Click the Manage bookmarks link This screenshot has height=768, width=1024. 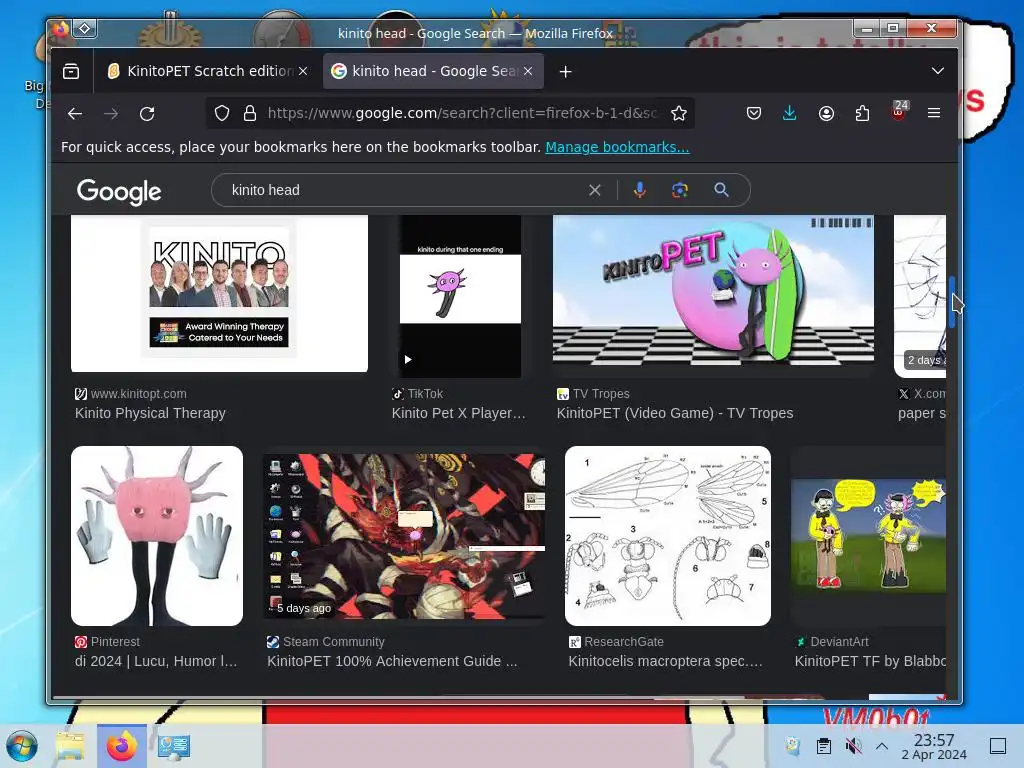(x=617, y=147)
